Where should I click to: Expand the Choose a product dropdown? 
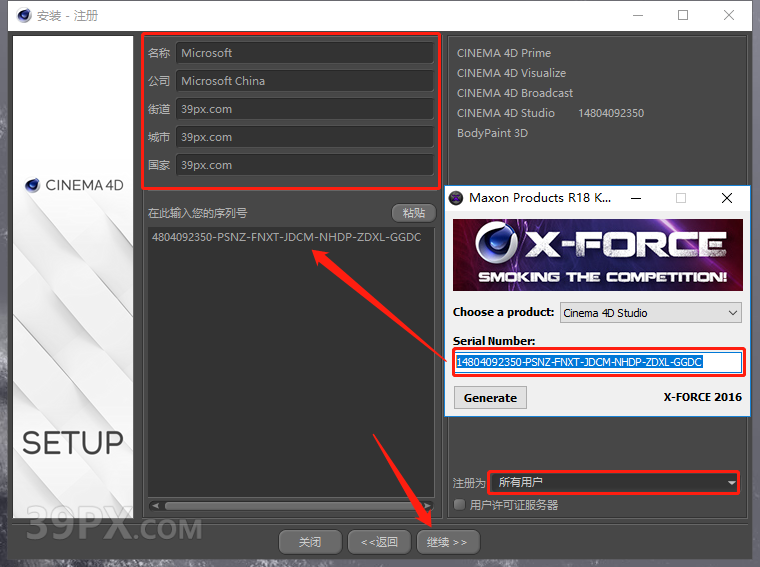650,313
